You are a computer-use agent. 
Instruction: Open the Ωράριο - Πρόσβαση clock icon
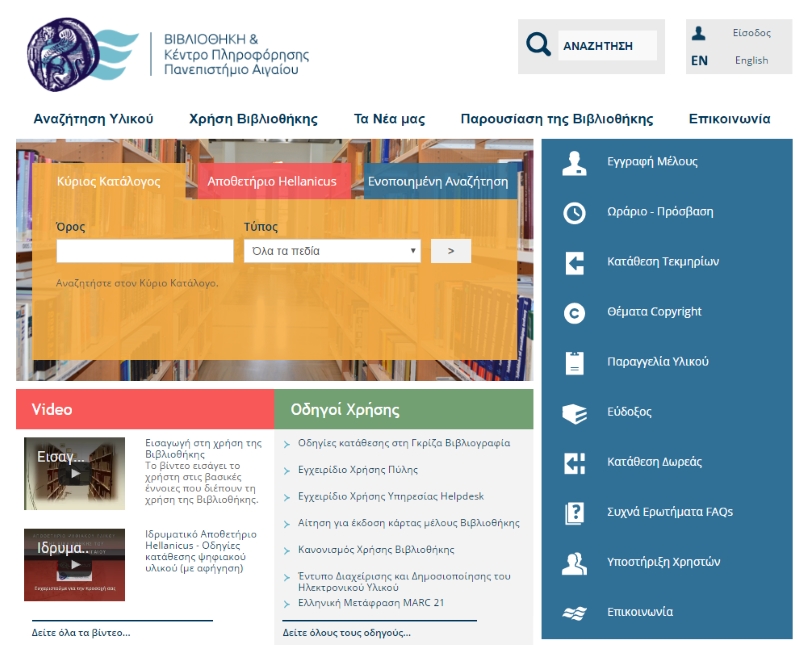pyautogui.click(x=574, y=212)
